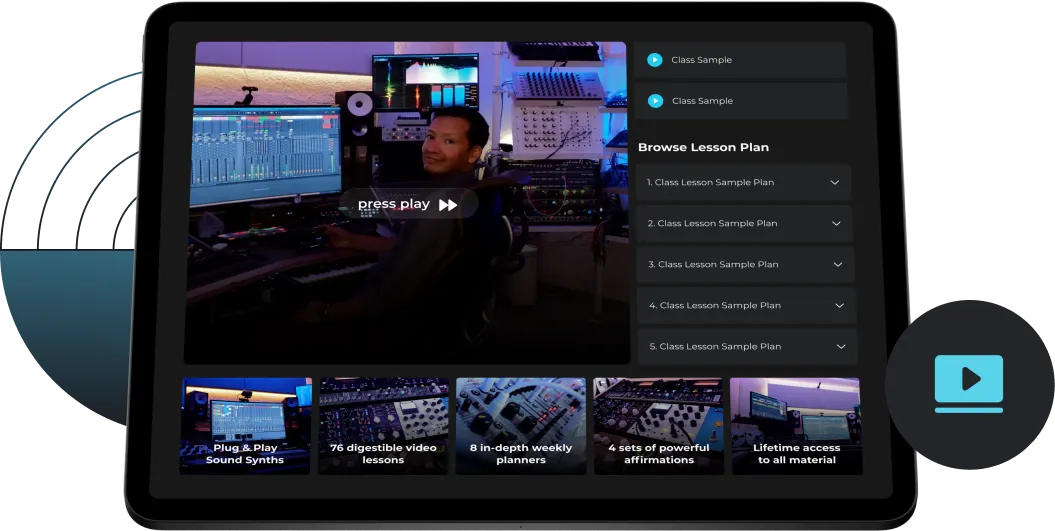Select the "1. Class Lesson Sample Plan" label
The width and height of the screenshot is (1055, 531).
click(710, 183)
